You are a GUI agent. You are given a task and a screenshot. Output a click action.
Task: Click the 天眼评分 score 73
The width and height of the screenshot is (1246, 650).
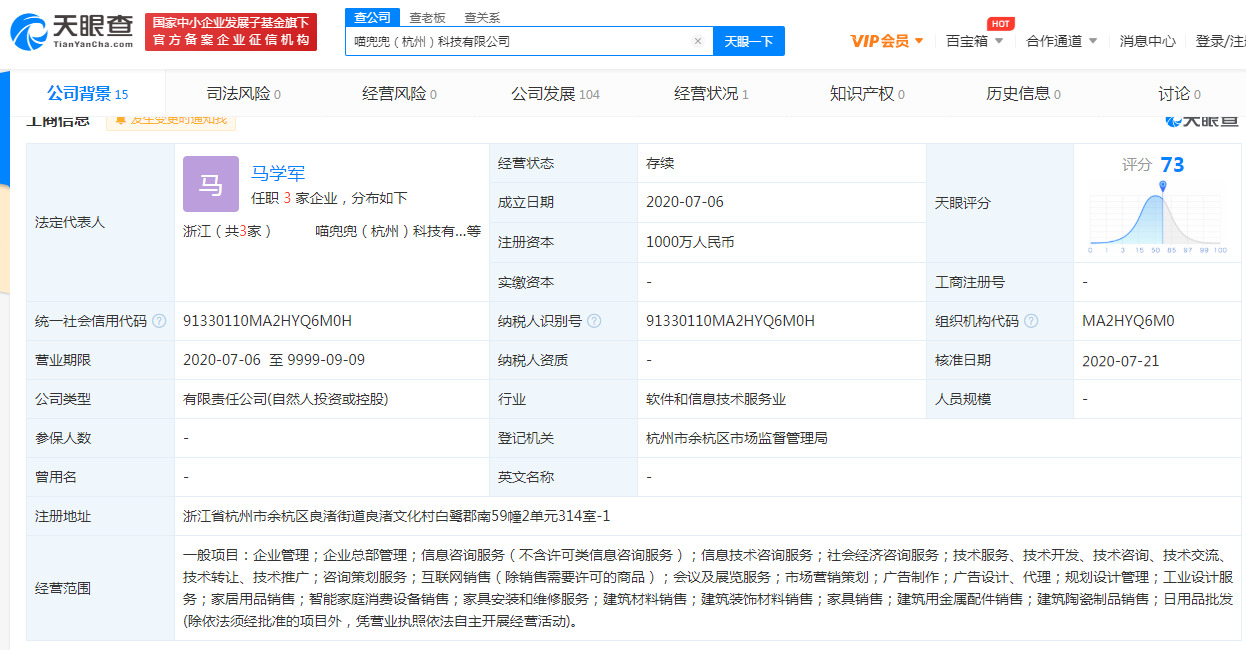tap(1172, 165)
